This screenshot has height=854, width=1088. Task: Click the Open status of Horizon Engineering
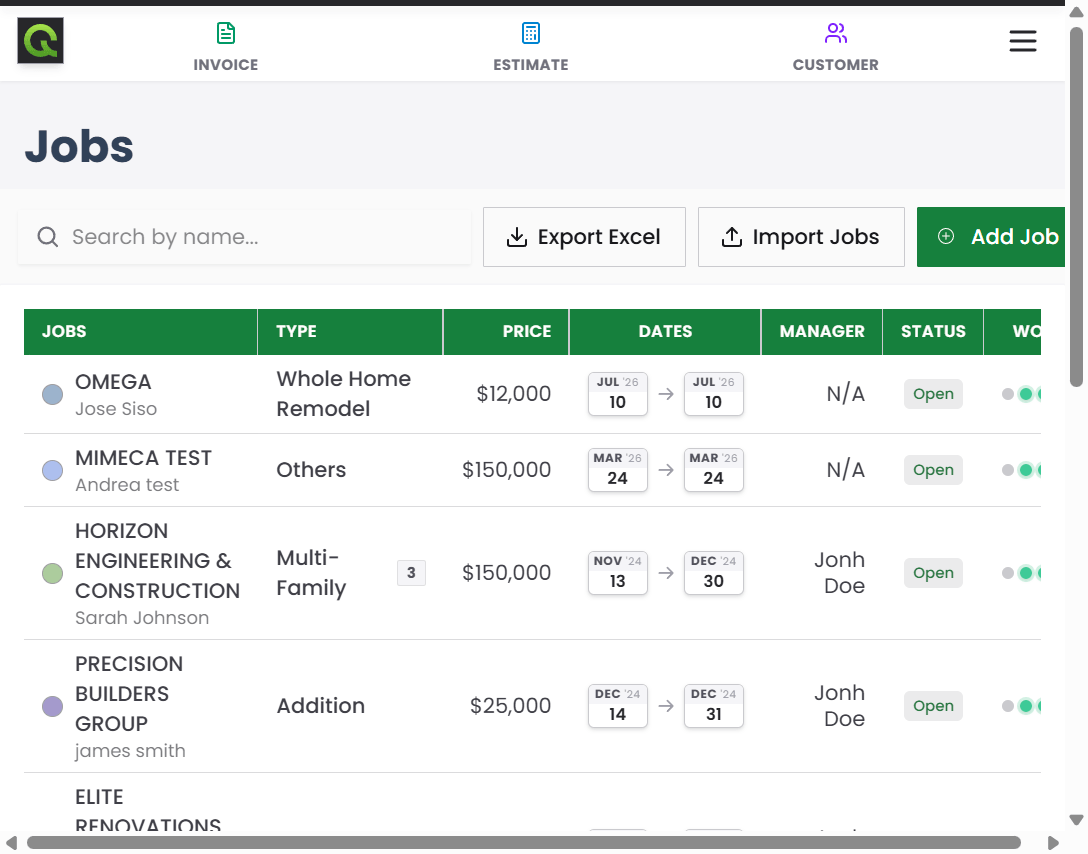(933, 573)
